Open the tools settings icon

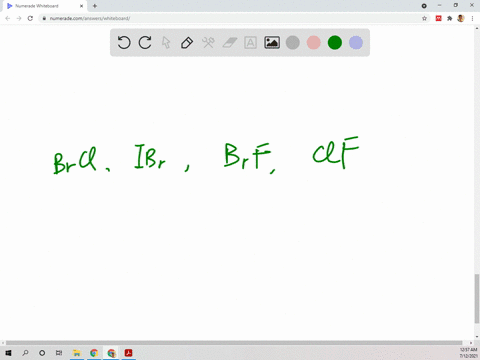208,43
